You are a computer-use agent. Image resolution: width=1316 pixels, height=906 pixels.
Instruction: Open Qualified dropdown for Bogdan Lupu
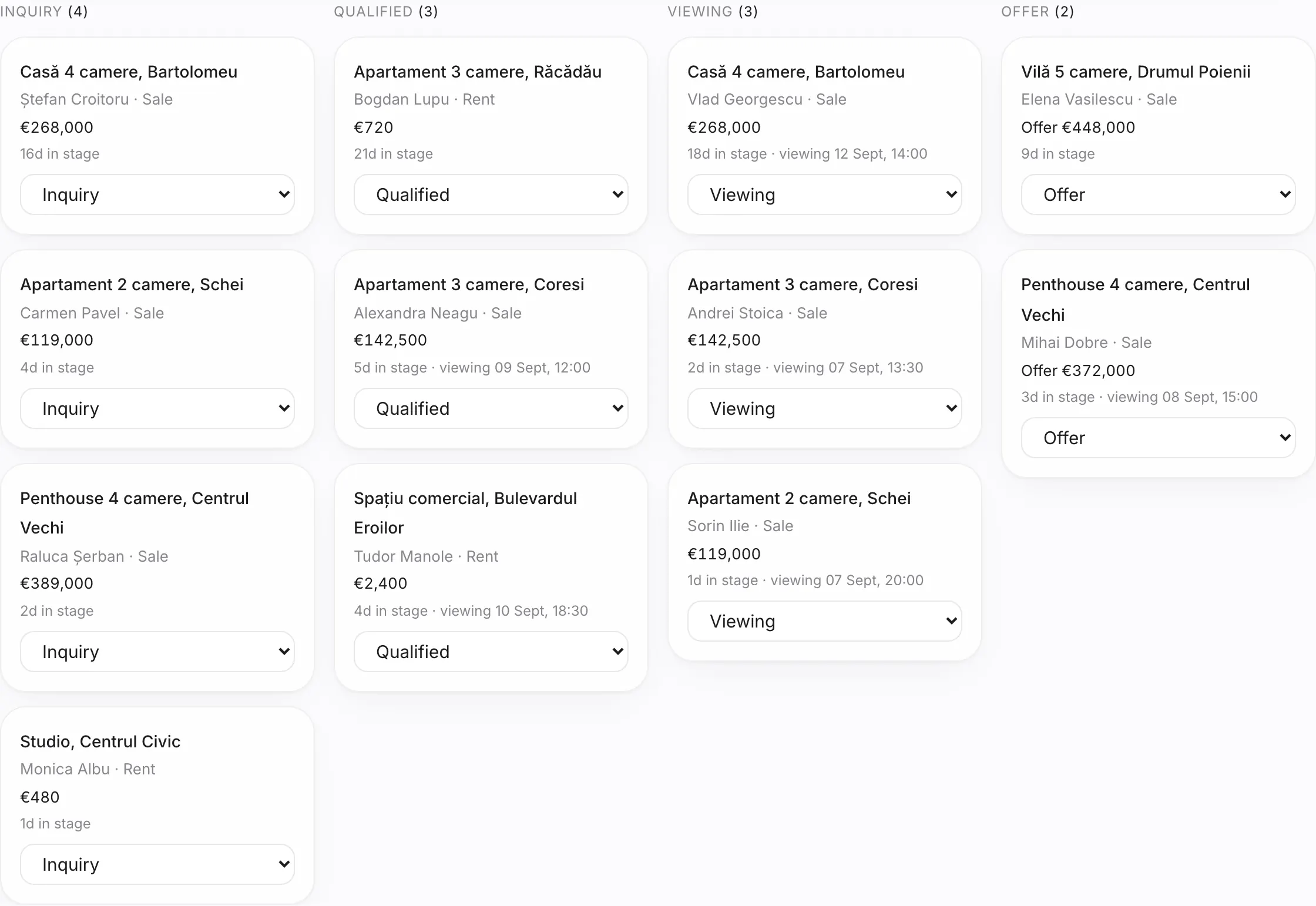pos(491,194)
